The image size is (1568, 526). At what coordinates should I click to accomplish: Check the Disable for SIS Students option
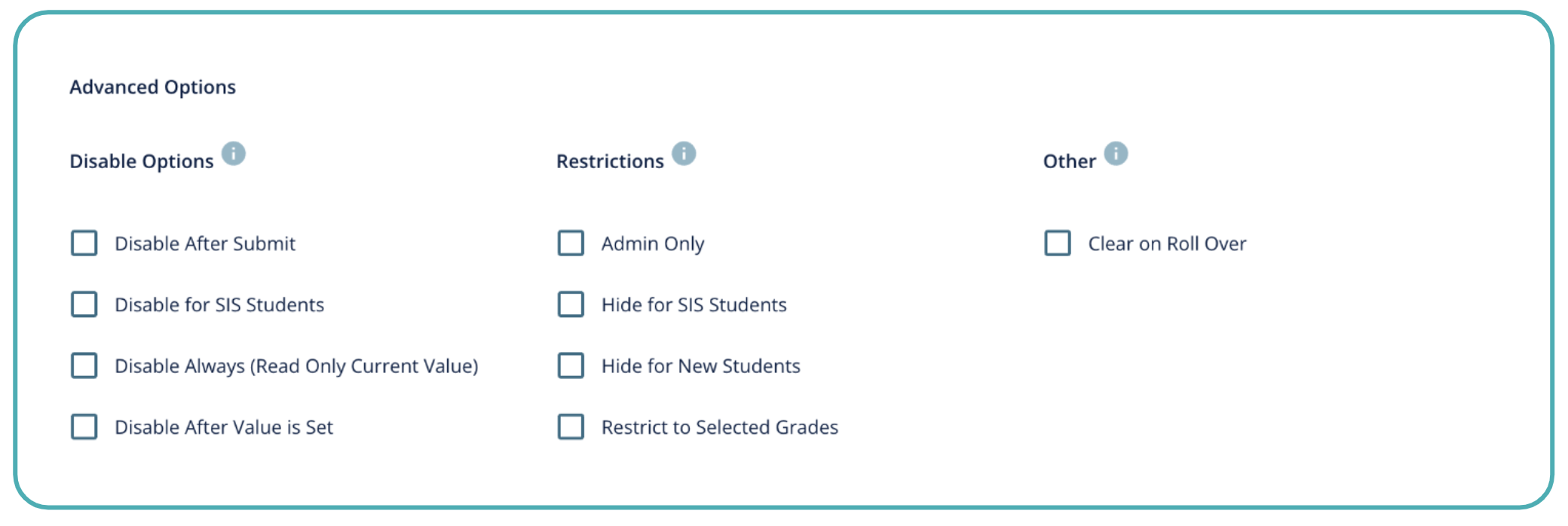[84, 304]
